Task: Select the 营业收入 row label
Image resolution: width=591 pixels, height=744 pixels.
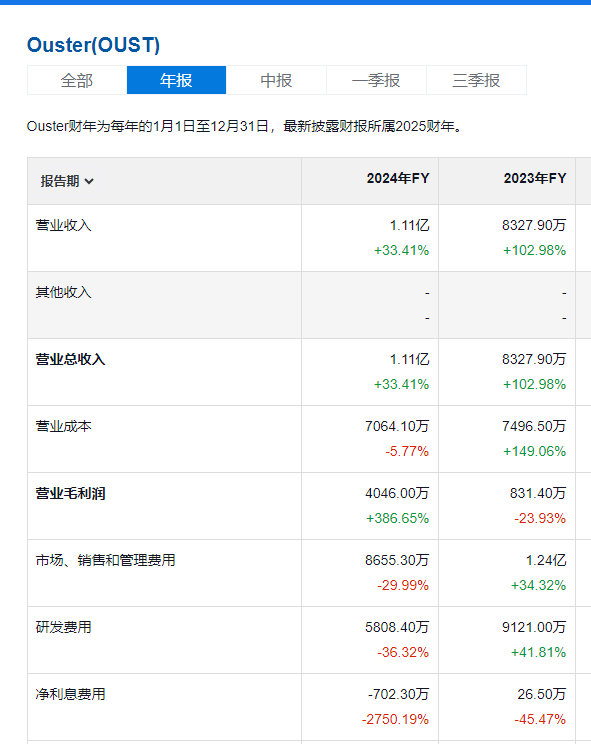Action: 64,225
